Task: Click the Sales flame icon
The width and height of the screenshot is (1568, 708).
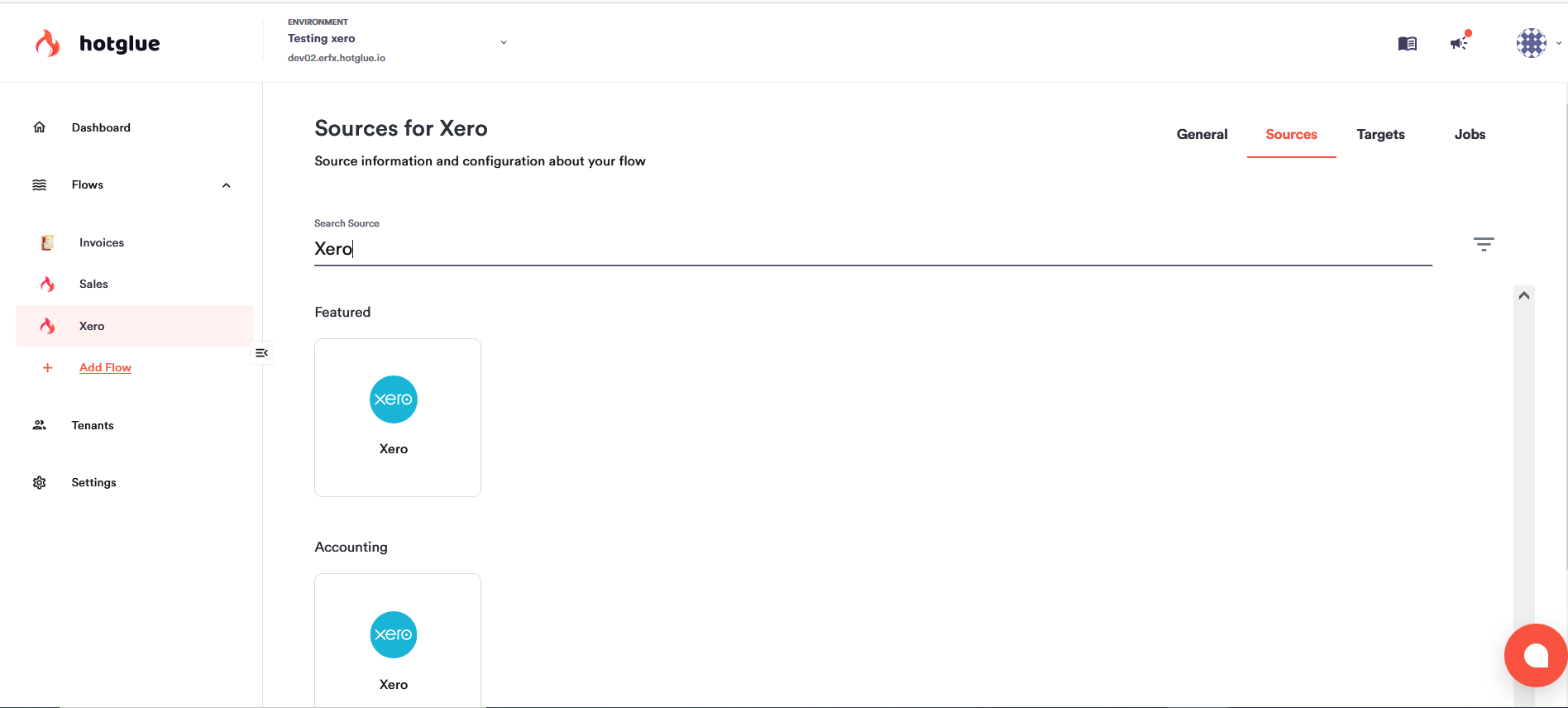Action: [x=48, y=284]
